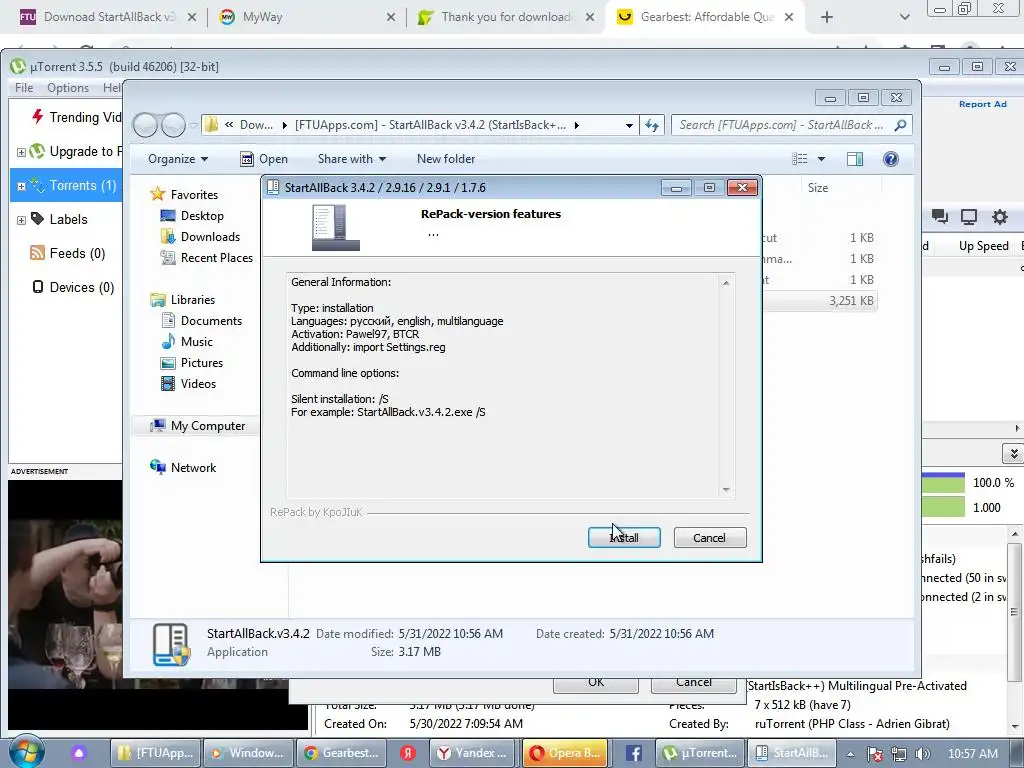Open the File menu in uTorrent

24,88
